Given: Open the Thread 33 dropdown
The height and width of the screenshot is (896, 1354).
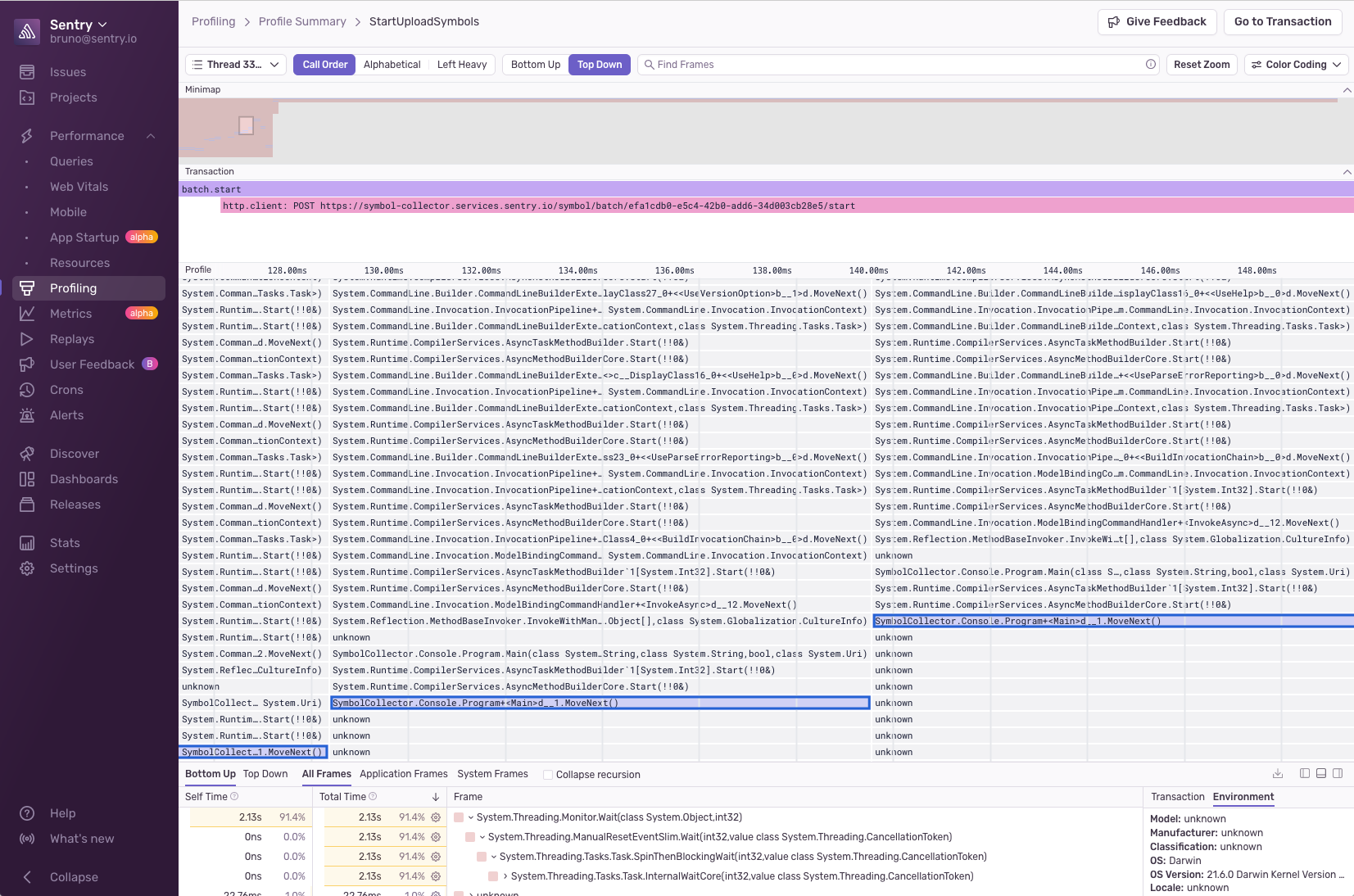Looking at the screenshot, I should 236,65.
